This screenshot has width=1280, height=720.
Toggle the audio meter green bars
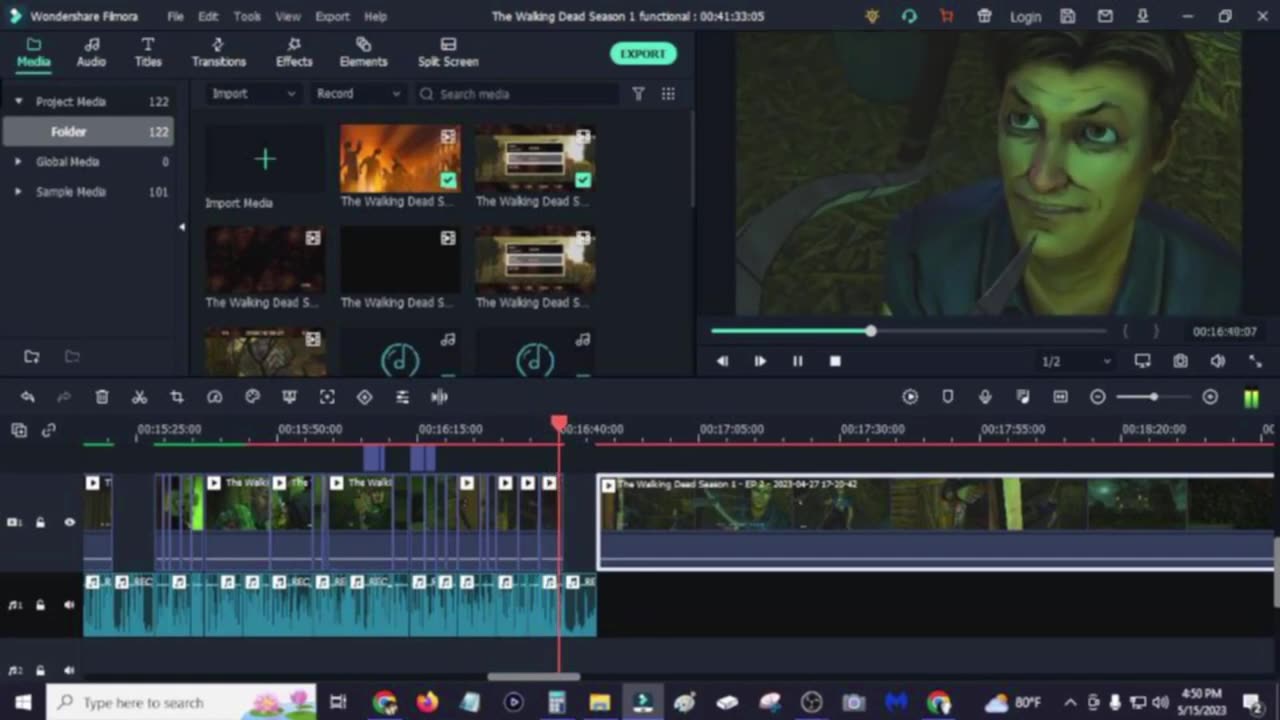[x=1251, y=398]
